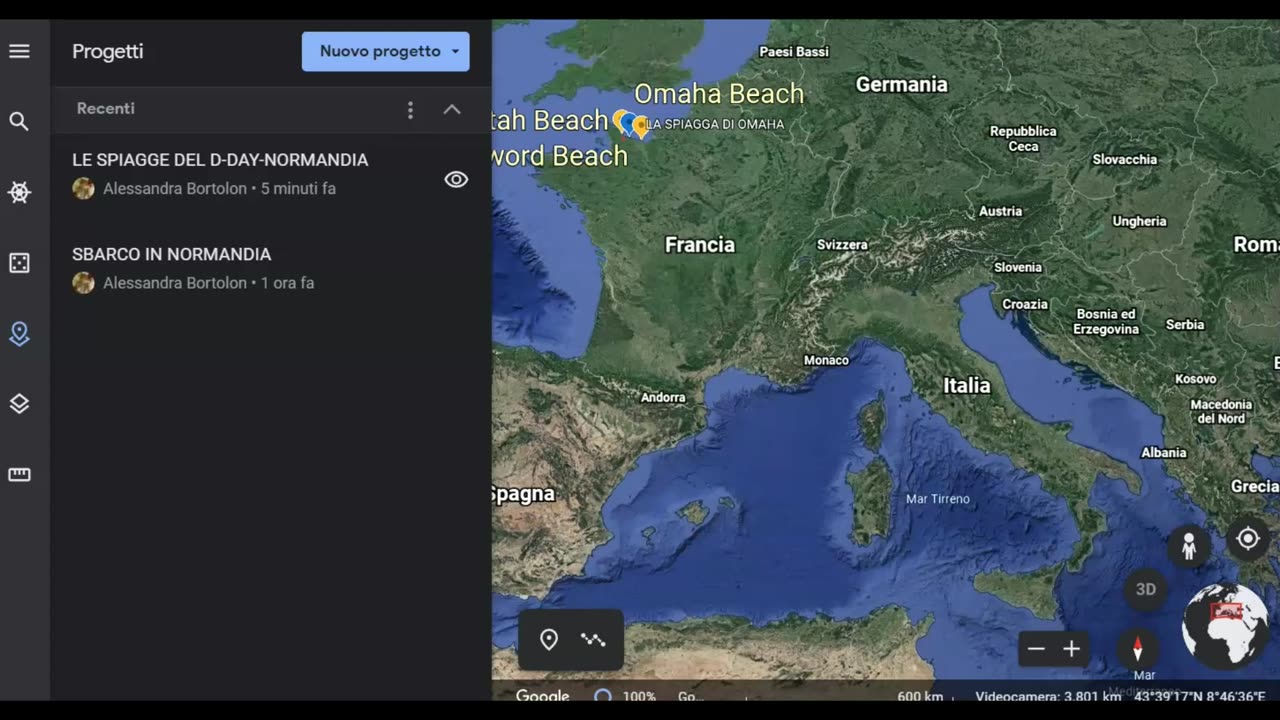Click the 600 km scale indicator
This screenshot has width=1280, height=720.
coord(920,696)
